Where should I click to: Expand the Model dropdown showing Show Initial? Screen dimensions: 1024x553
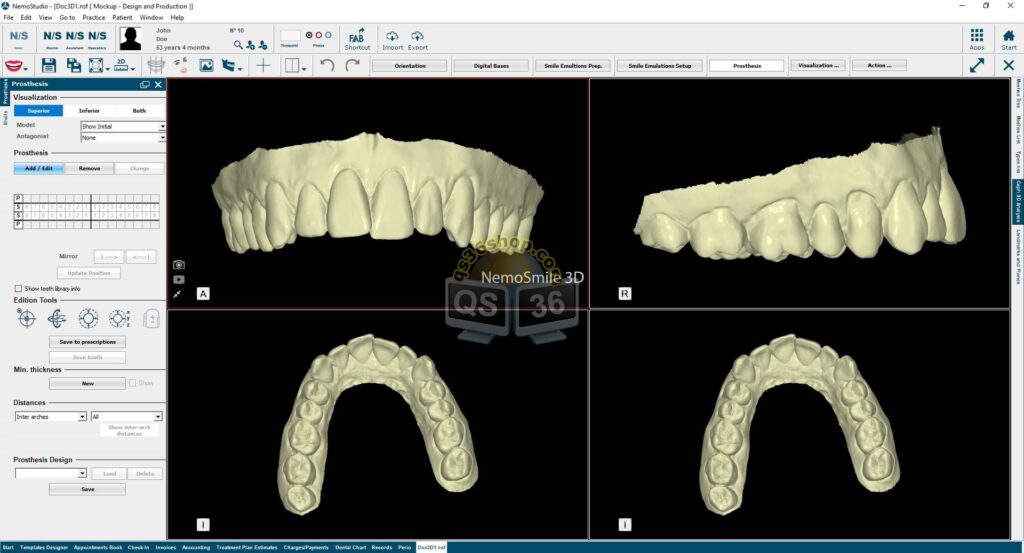pyautogui.click(x=123, y=126)
